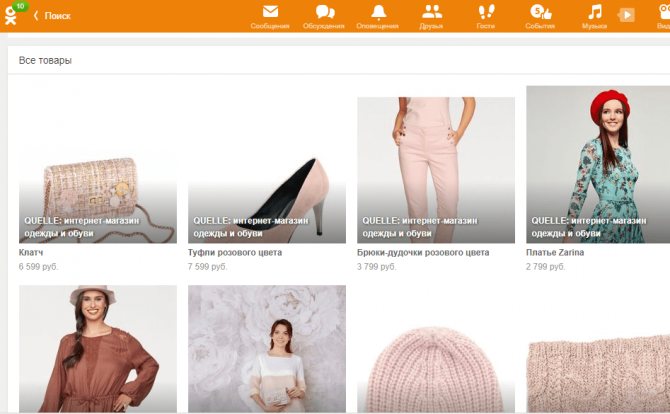The height and width of the screenshot is (414, 670).
Task: Click QUELLE shop label on shoe image
Action: [251, 227]
